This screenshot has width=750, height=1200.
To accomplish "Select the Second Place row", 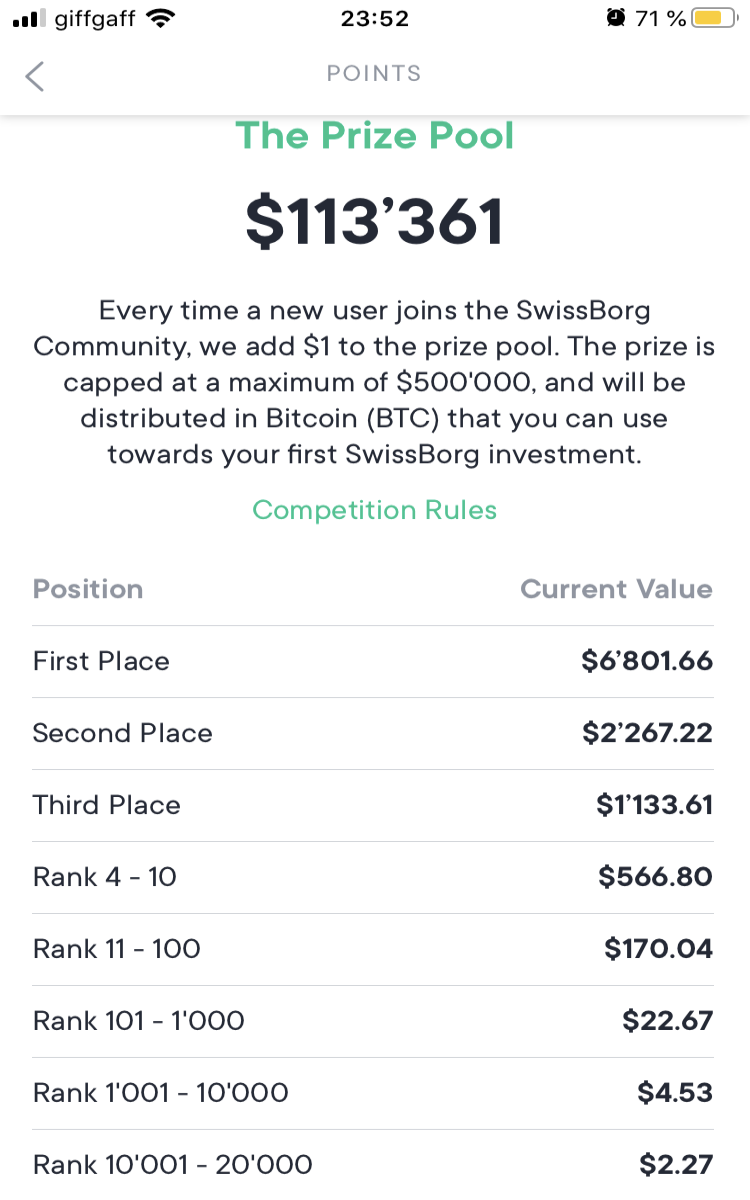I will click(x=375, y=734).
